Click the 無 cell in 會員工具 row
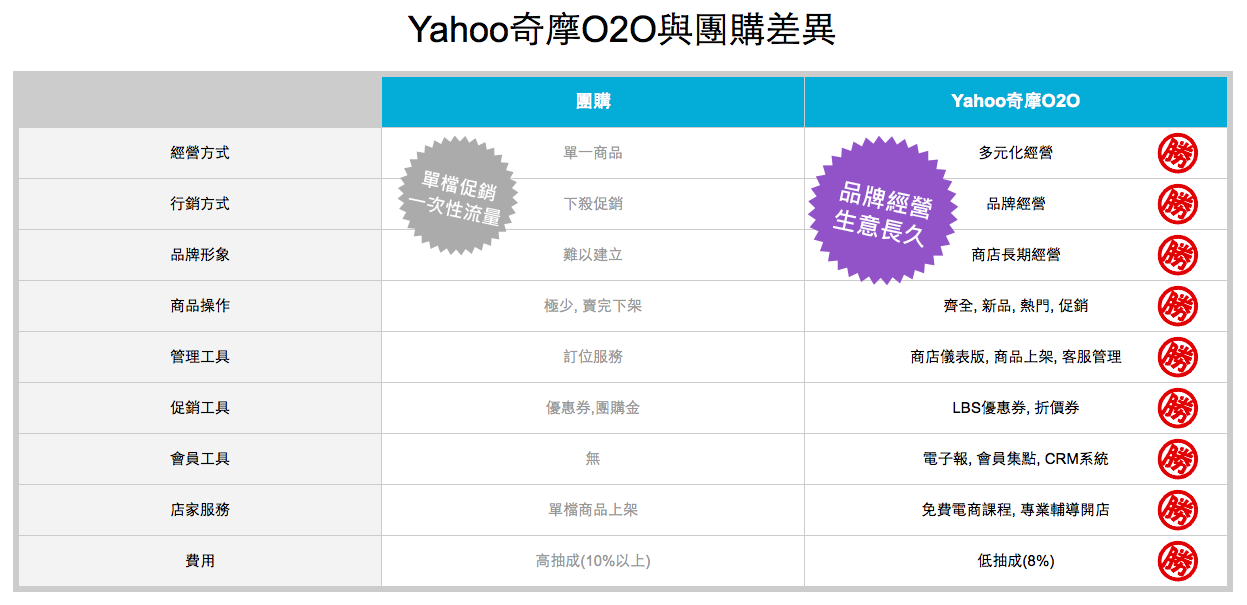Screen dimensions: 1247x605 click(x=593, y=459)
